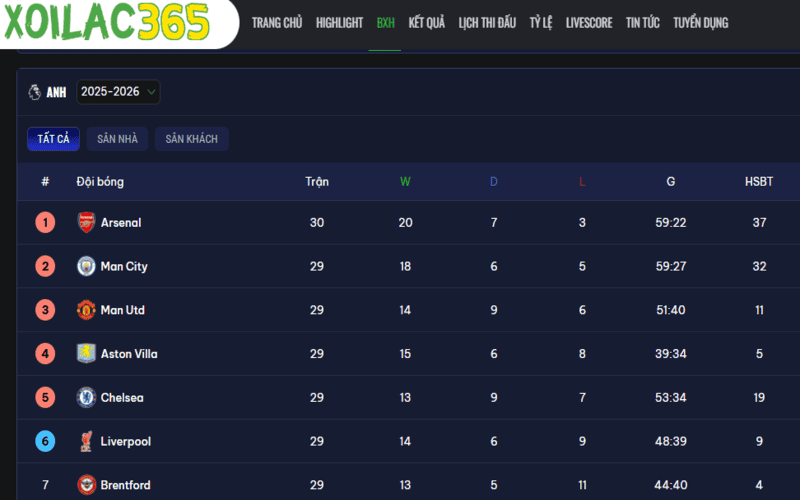800x500 pixels.
Task: Click the Chelsea club crest icon
Action: pyautogui.click(x=87, y=398)
